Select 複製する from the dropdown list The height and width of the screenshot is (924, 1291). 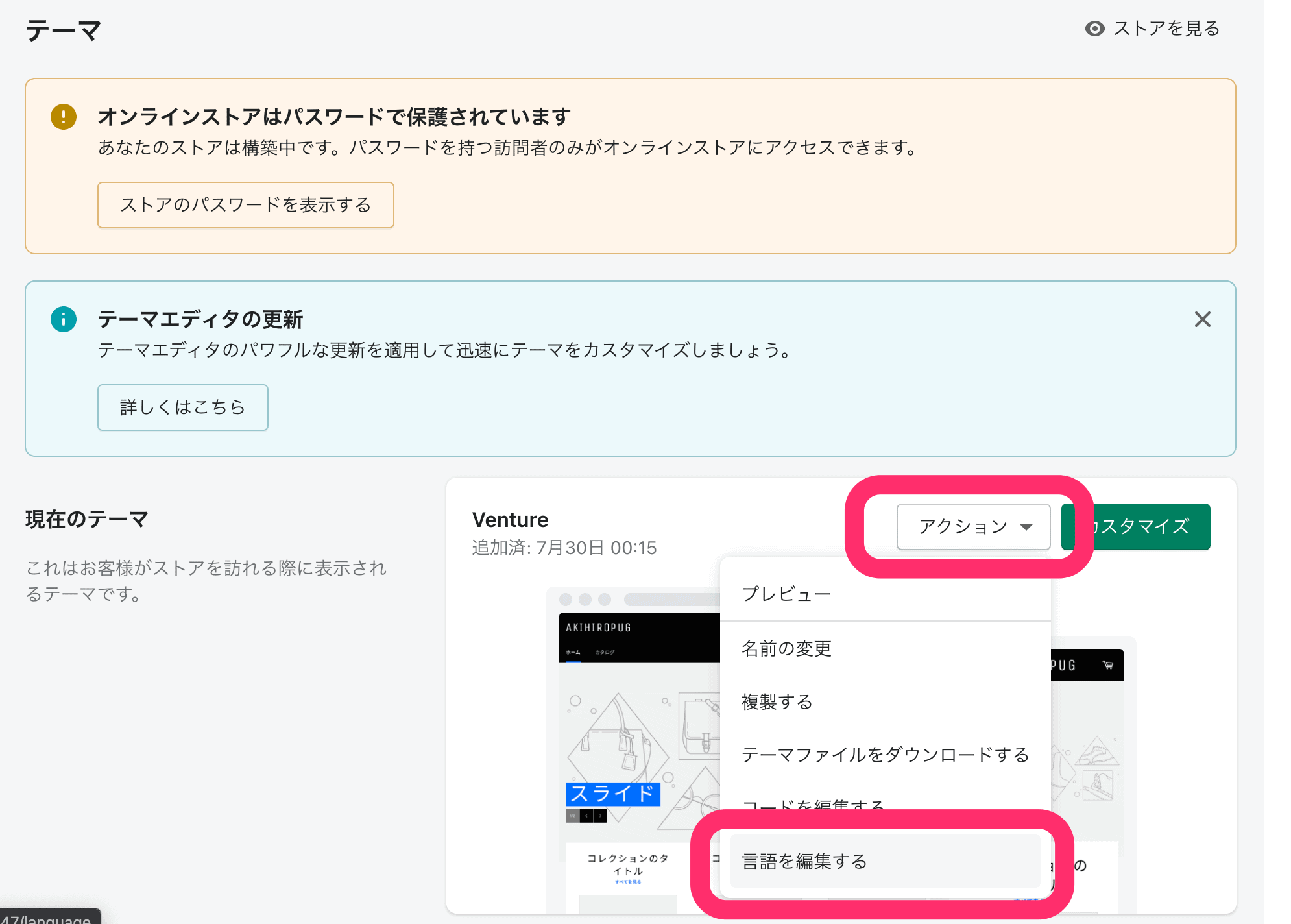777,701
